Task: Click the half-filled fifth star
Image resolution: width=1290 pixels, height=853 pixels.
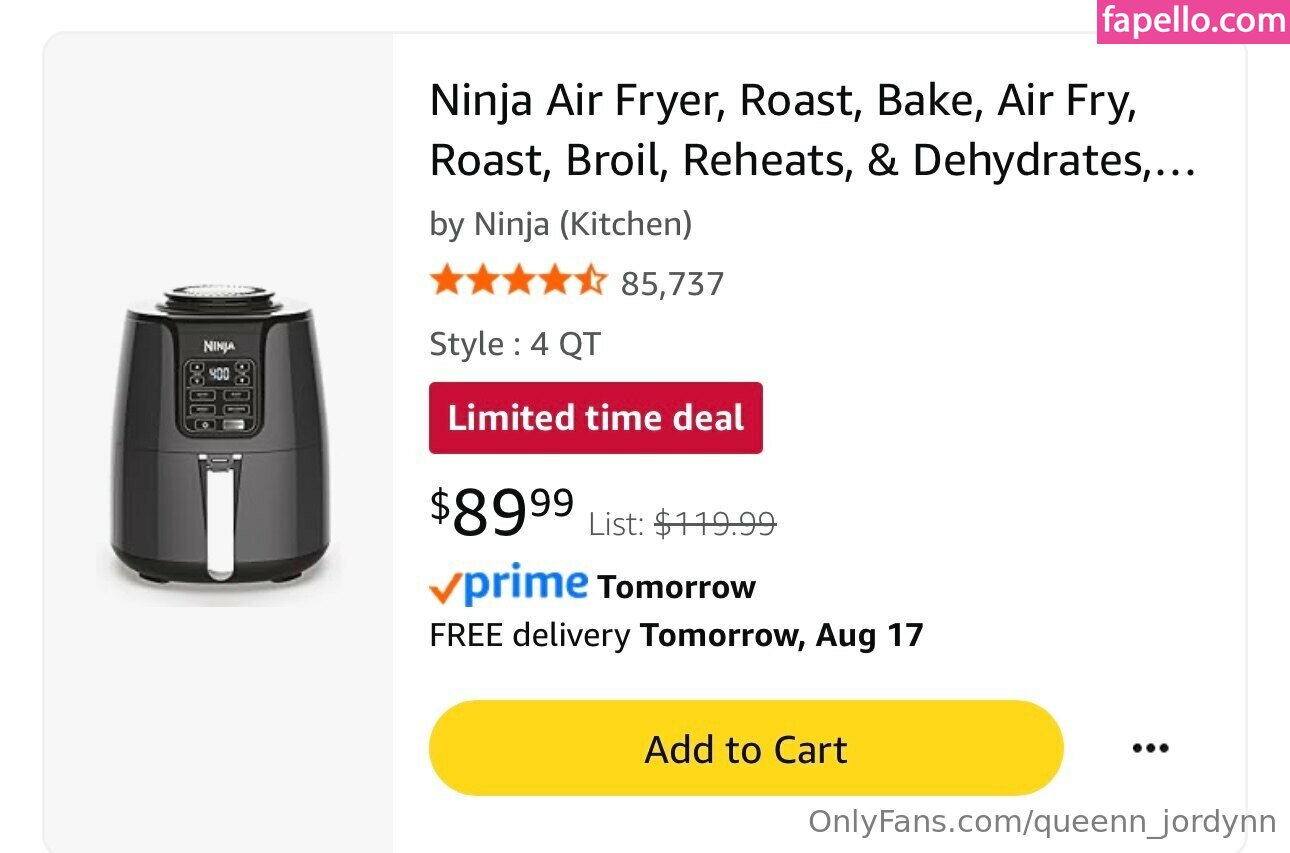Action: point(592,282)
